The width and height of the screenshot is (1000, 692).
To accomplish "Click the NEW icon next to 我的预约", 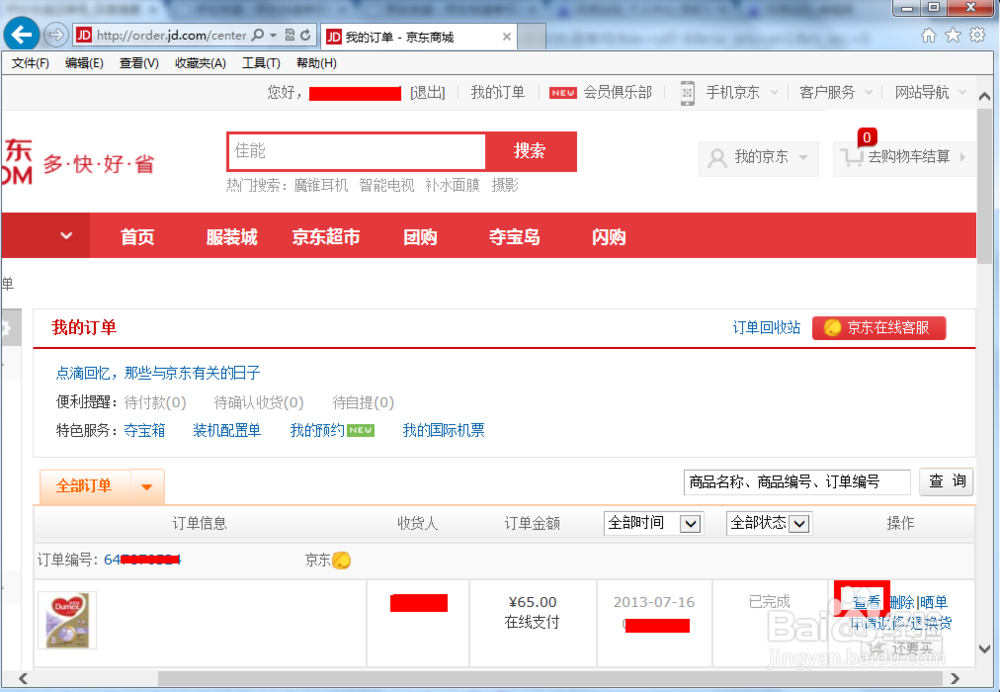I will click(361, 429).
